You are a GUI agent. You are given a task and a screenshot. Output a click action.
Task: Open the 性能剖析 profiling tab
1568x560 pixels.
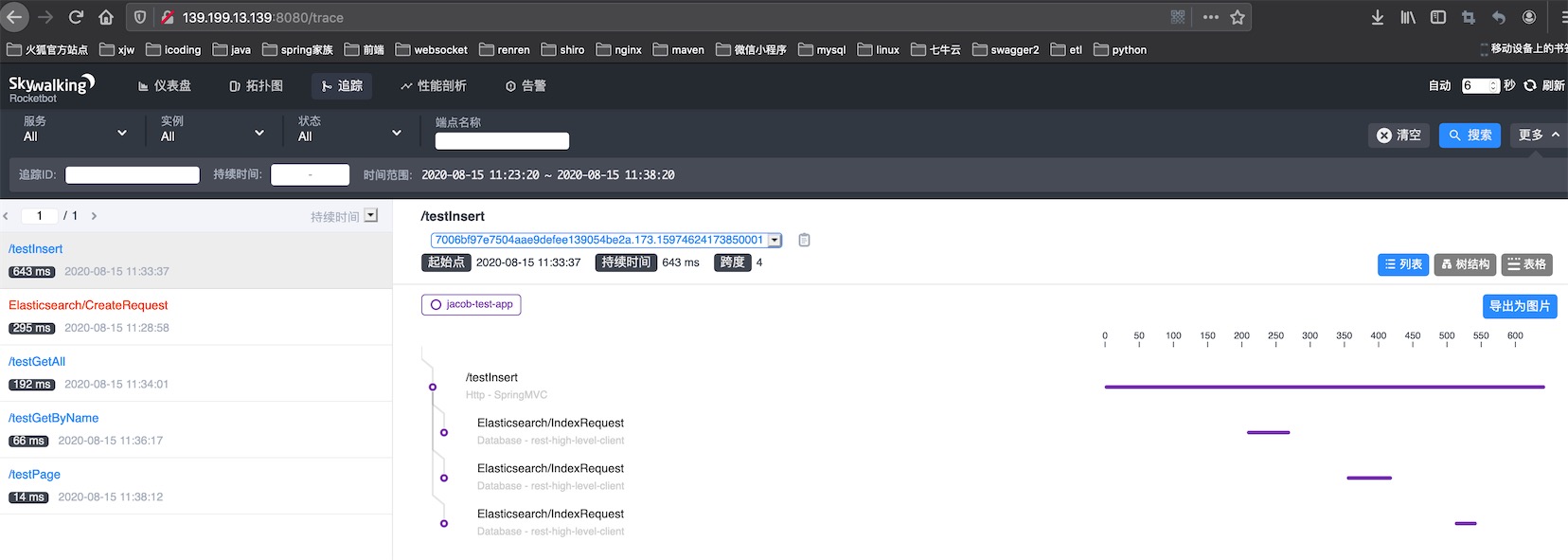tap(434, 85)
